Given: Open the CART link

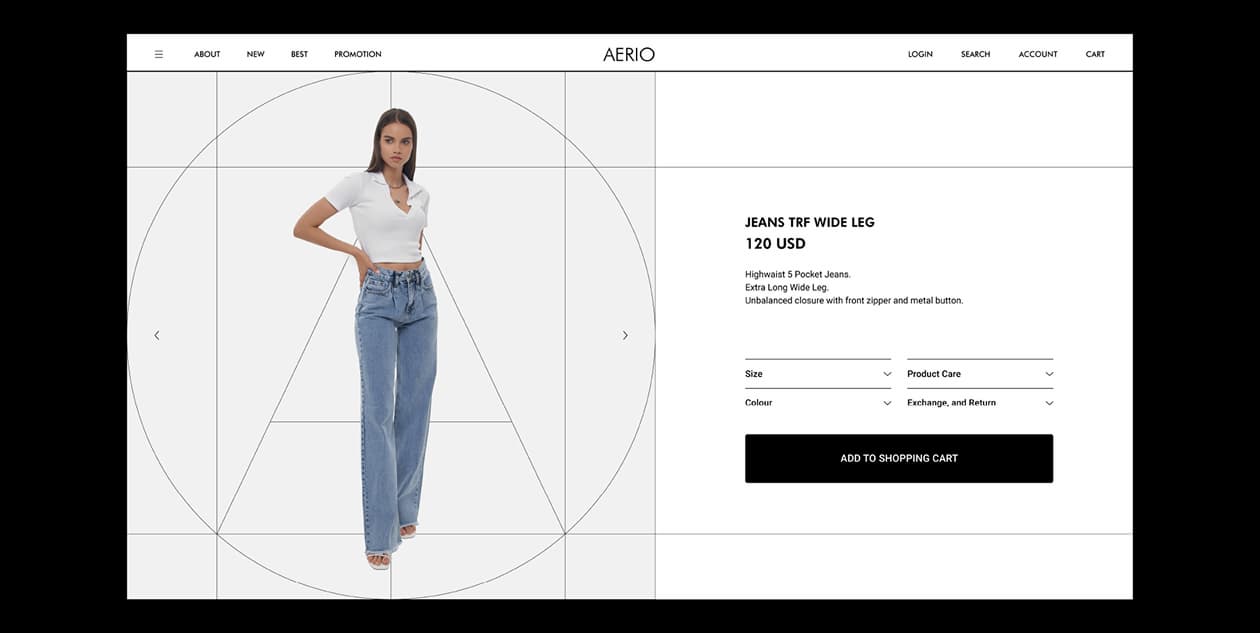Looking at the screenshot, I should (1095, 54).
